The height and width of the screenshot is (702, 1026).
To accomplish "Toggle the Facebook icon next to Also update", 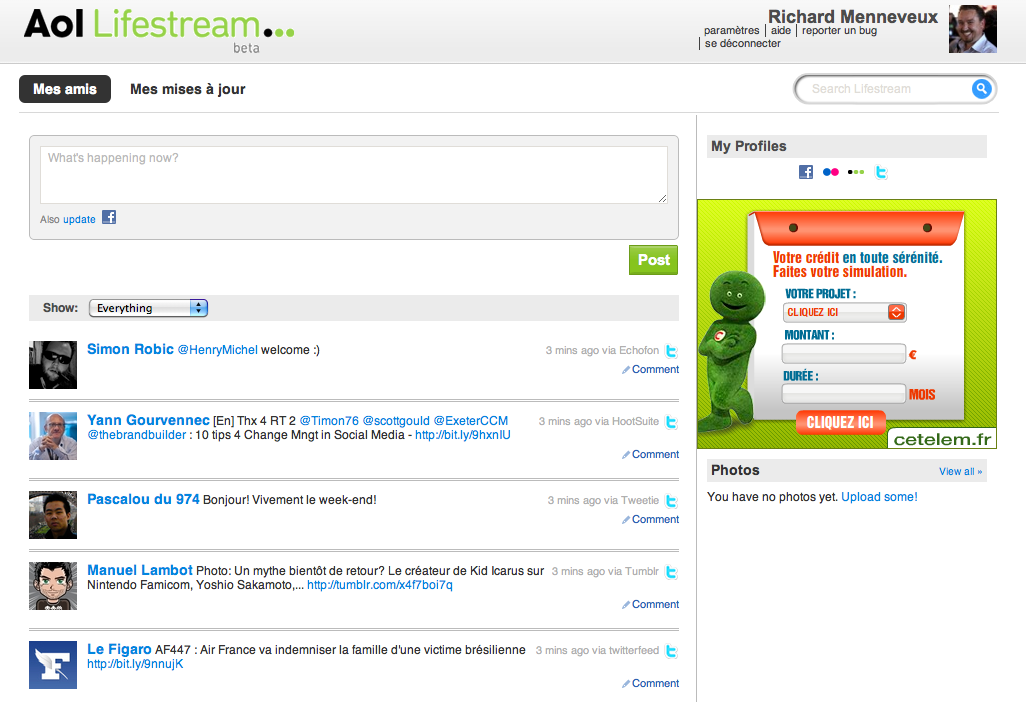I will [109, 217].
